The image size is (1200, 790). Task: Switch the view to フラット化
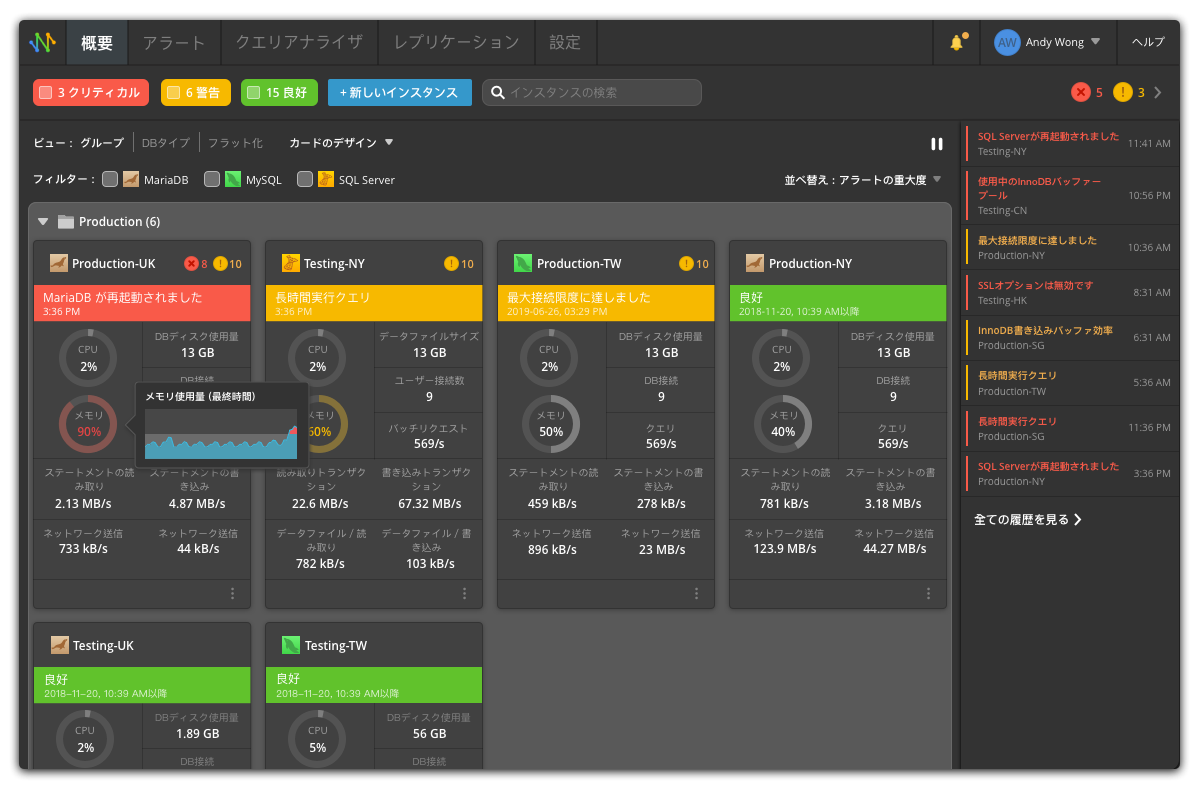coord(235,143)
